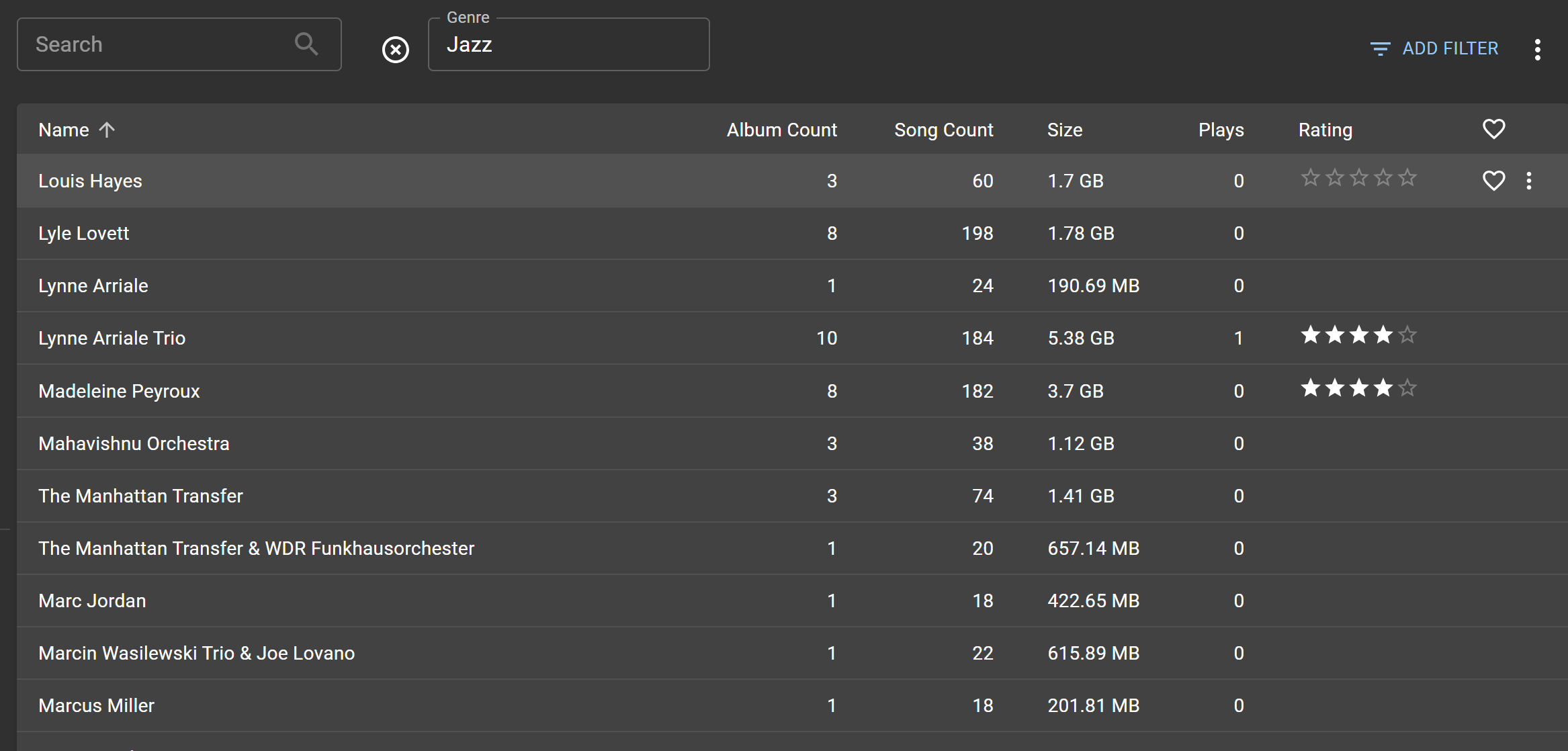Sort by Album Count column

pos(781,130)
